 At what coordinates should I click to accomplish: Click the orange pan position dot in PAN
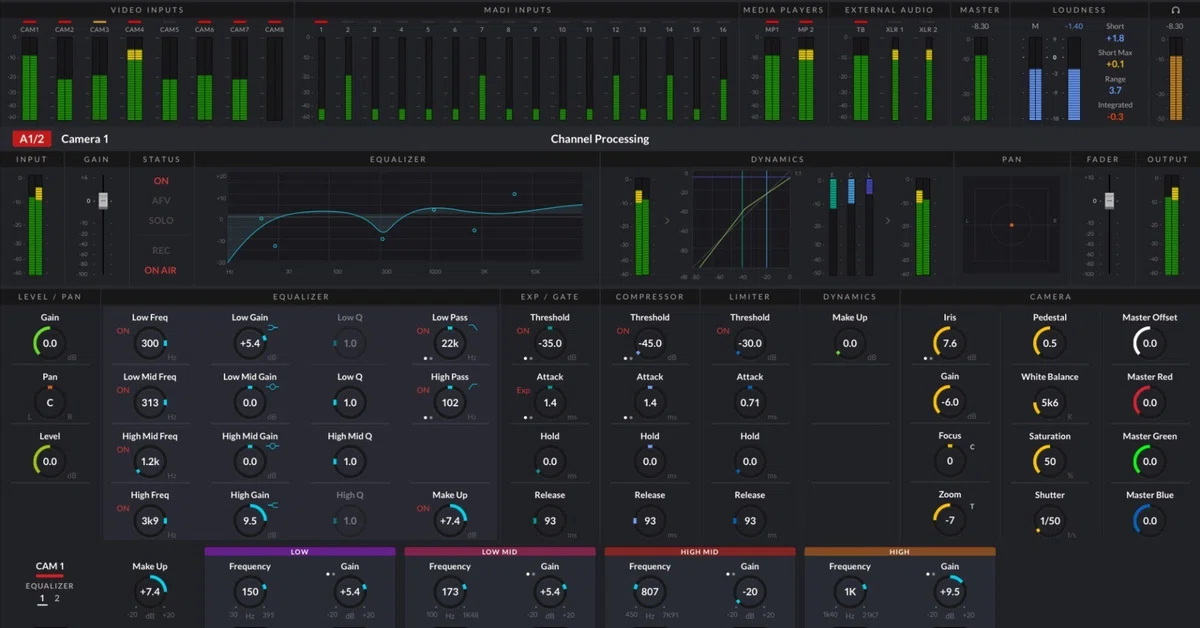pyautogui.click(x=1011, y=224)
